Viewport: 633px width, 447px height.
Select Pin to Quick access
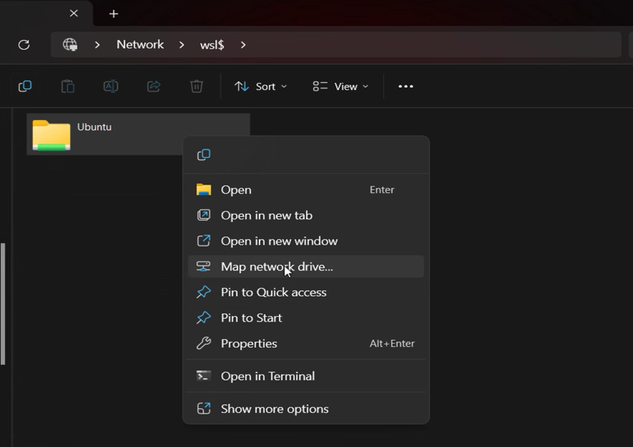point(273,292)
